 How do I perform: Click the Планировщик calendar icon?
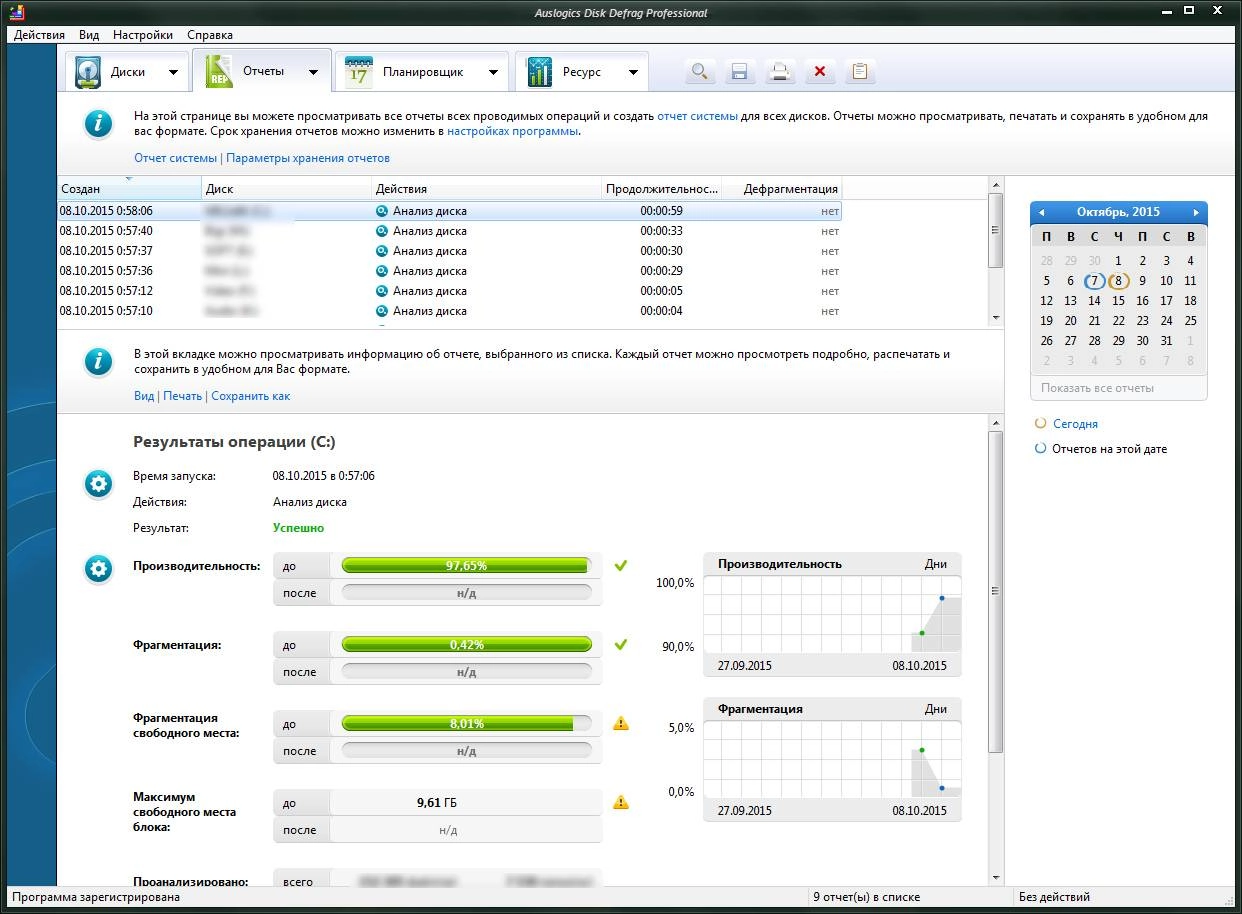(x=358, y=73)
